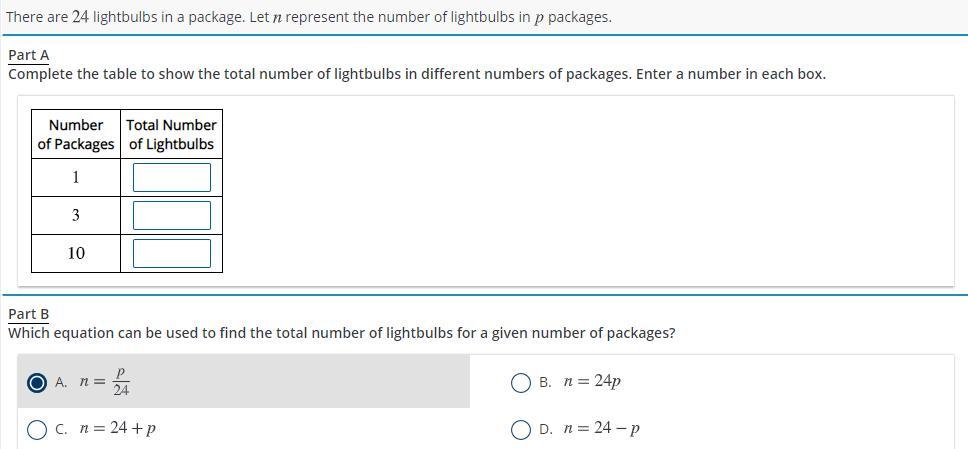Select radio button for option A
Image resolution: width=968 pixels, height=449 pixels.
pyautogui.click(x=37, y=382)
